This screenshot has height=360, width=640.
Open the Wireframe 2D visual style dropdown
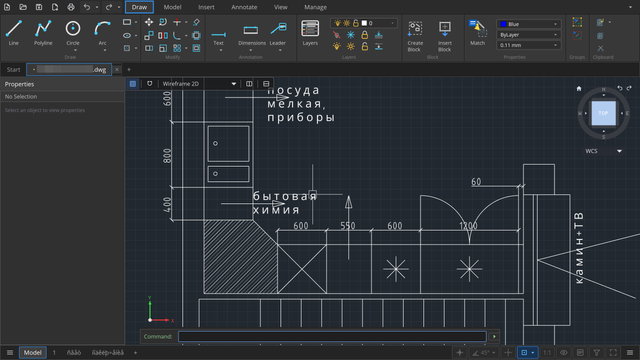(x=199, y=84)
